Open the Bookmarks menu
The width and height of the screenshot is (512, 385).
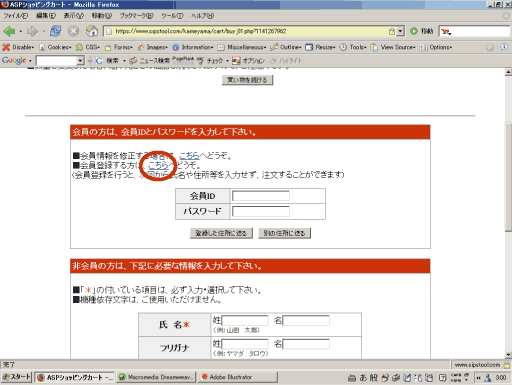tap(136, 16)
